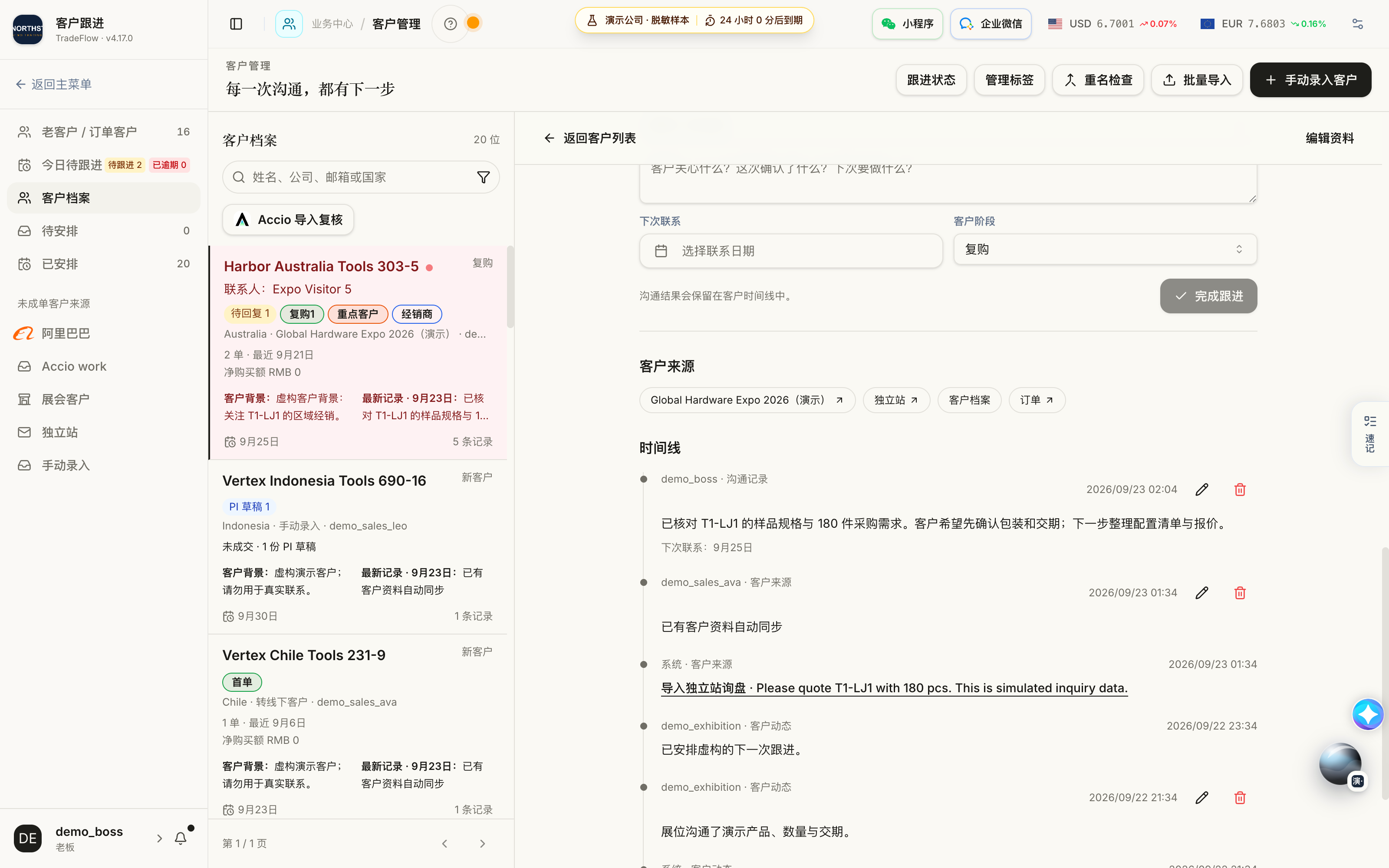Open 老客户 / 订单客户 menu item
The width and height of the screenshot is (1389, 868).
point(104,132)
